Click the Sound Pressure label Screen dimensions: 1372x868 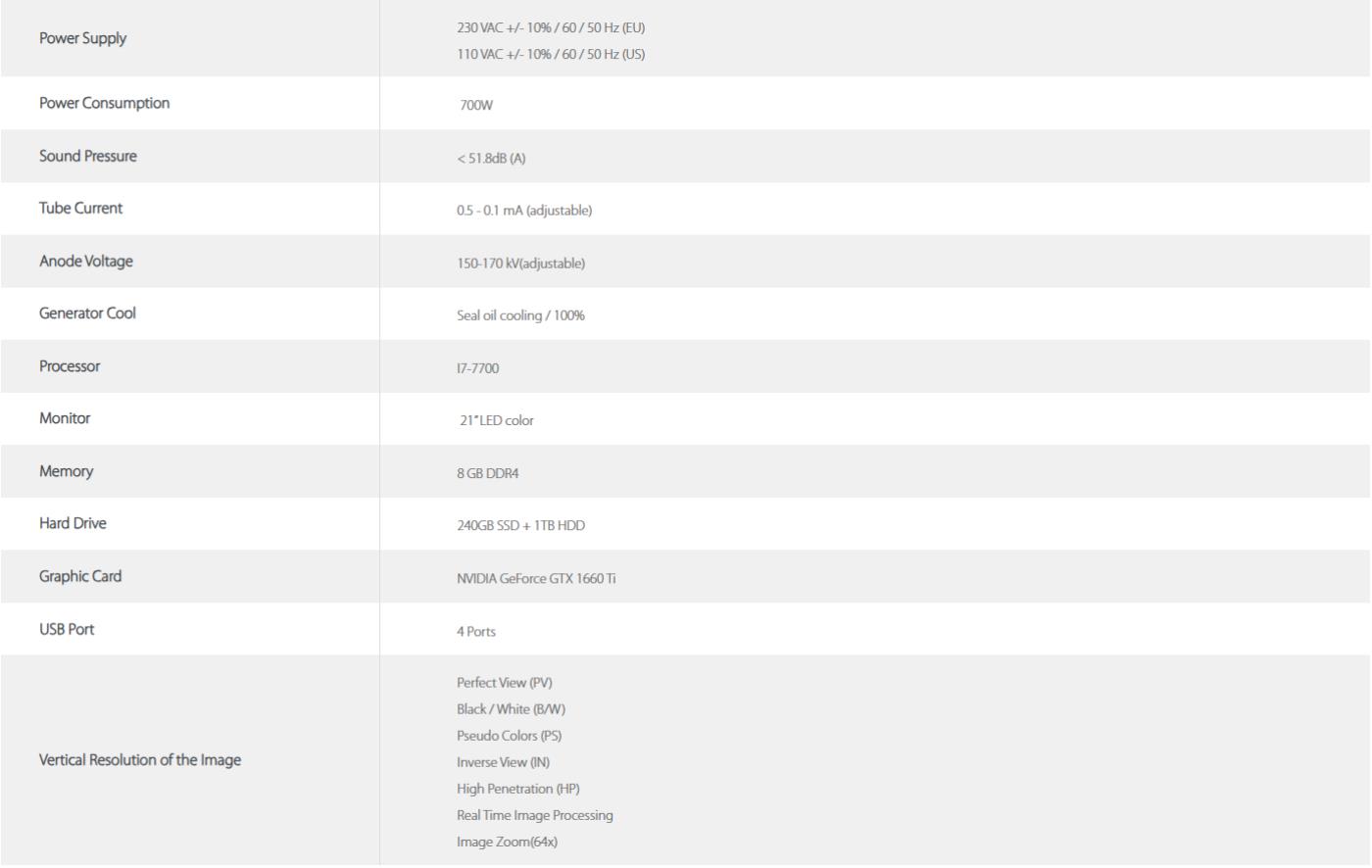click(x=88, y=156)
